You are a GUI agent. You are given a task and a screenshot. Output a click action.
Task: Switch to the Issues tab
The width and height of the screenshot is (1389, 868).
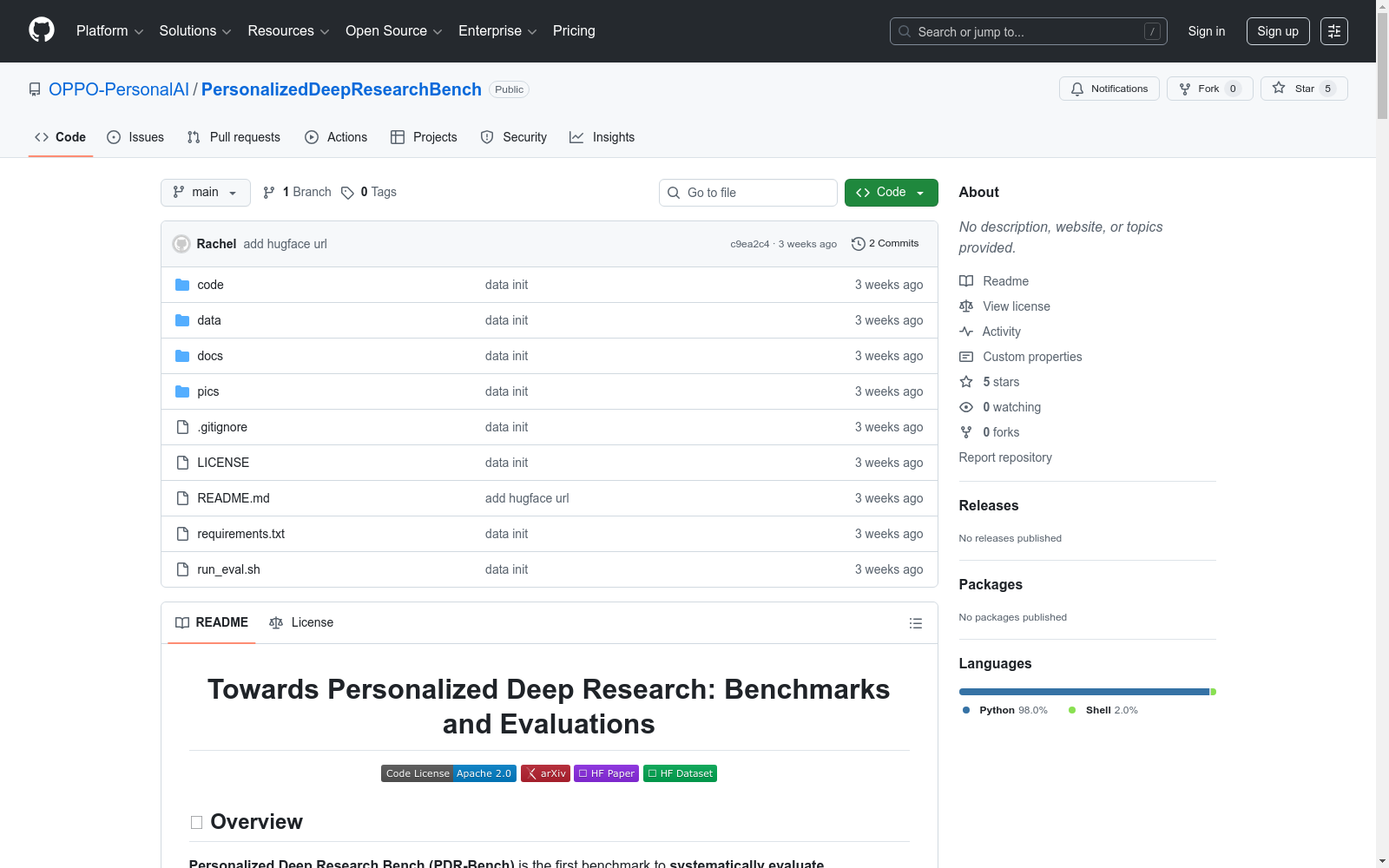(x=135, y=137)
